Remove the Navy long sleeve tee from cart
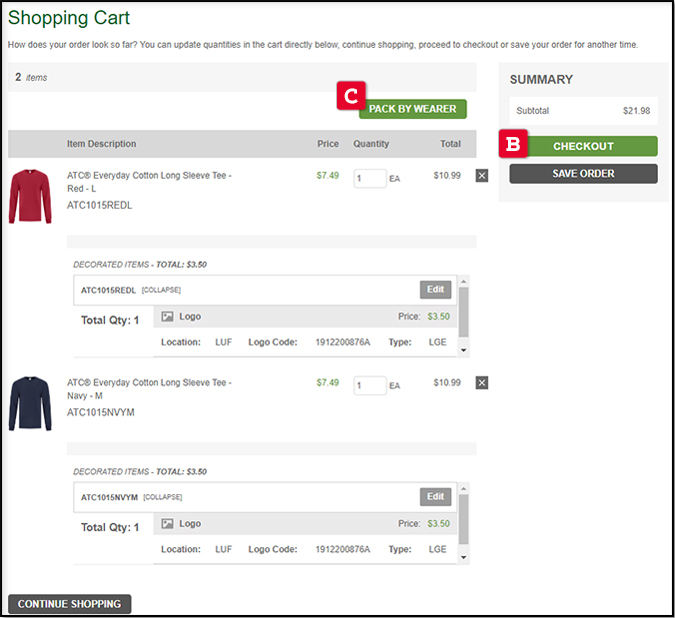The image size is (675, 618). click(482, 383)
